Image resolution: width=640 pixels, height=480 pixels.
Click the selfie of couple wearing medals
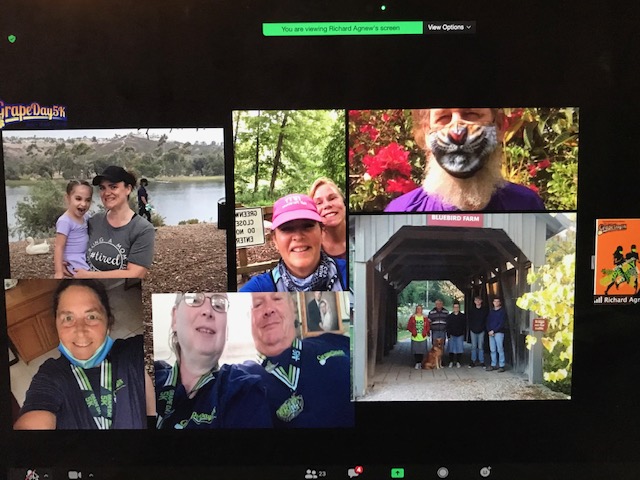[x=250, y=360]
